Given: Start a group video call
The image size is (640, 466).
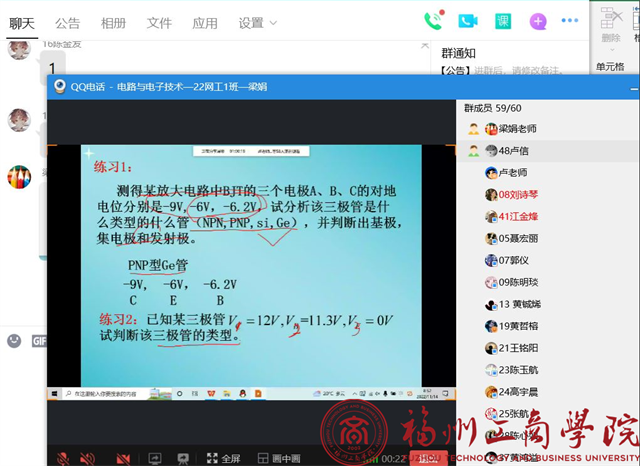Looking at the screenshot, I should 467,21.
